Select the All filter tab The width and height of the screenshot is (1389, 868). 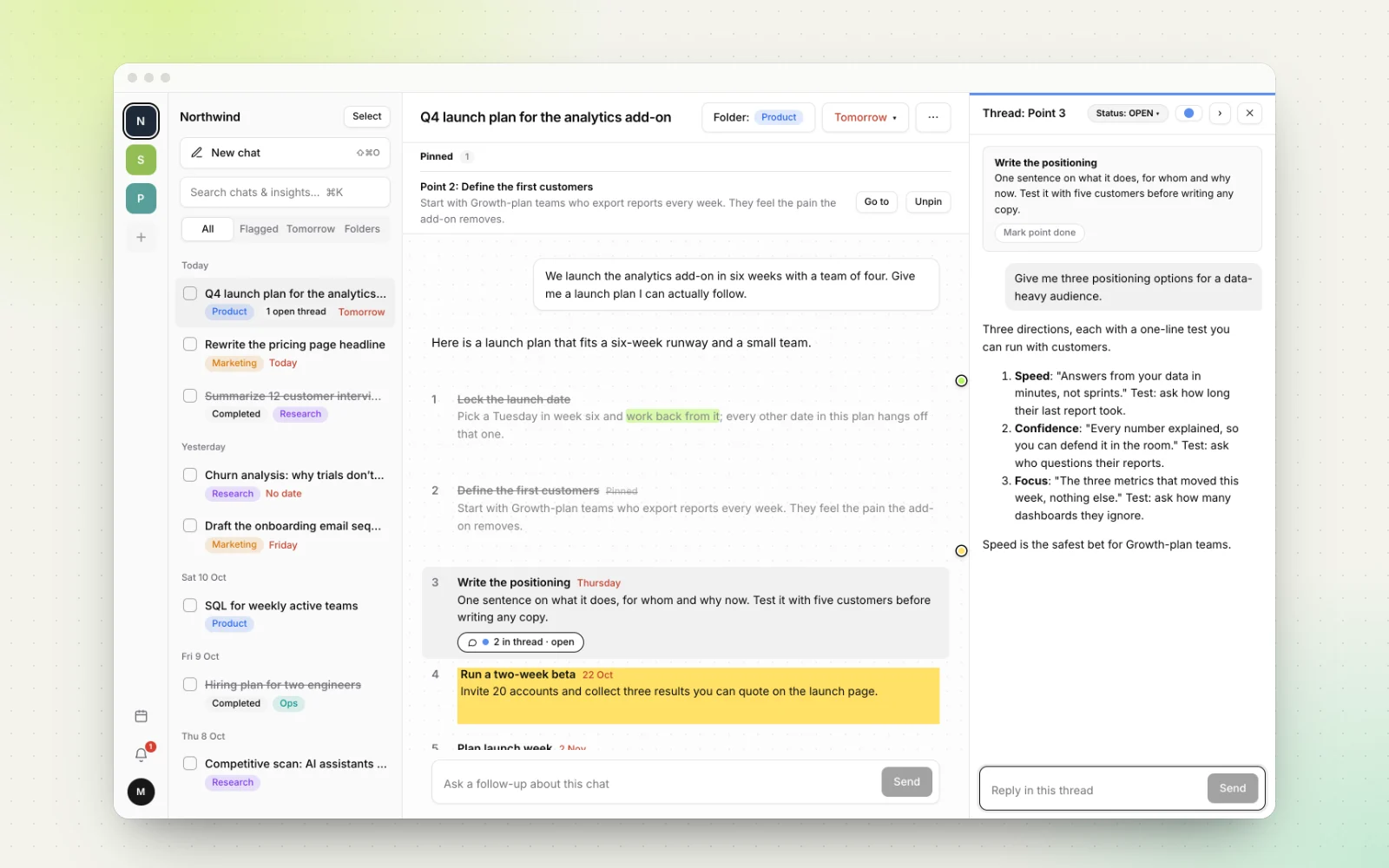[207, 229]
